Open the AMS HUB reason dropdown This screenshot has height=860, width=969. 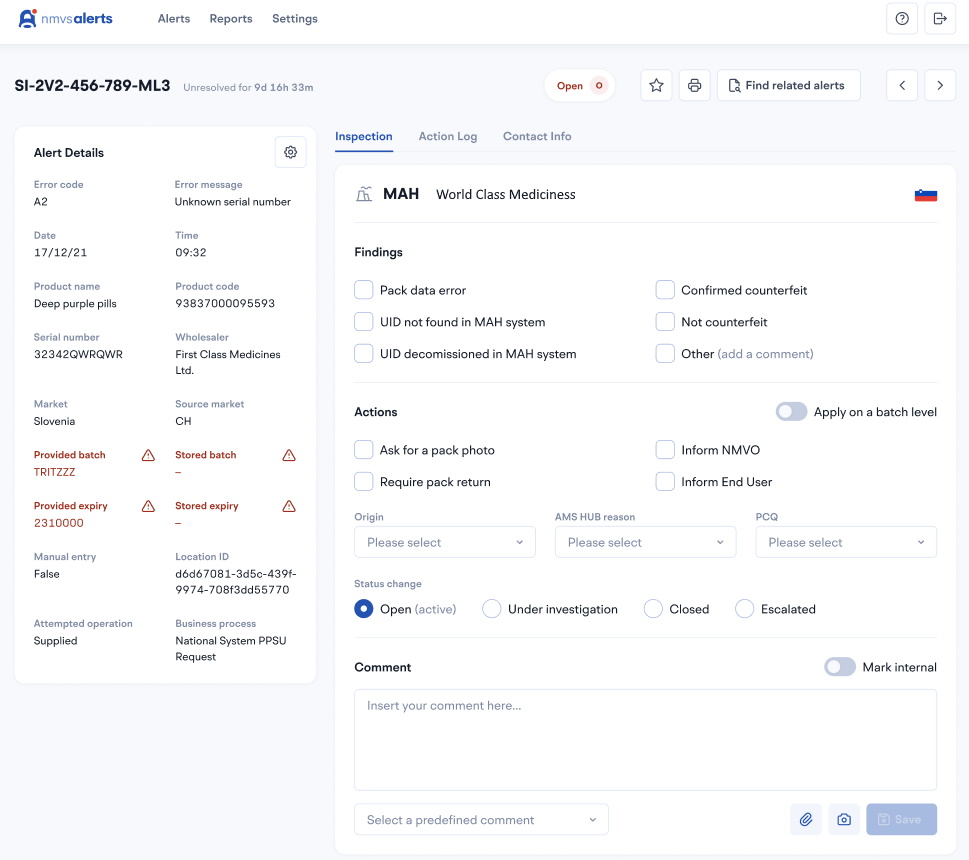pos(645,542)
